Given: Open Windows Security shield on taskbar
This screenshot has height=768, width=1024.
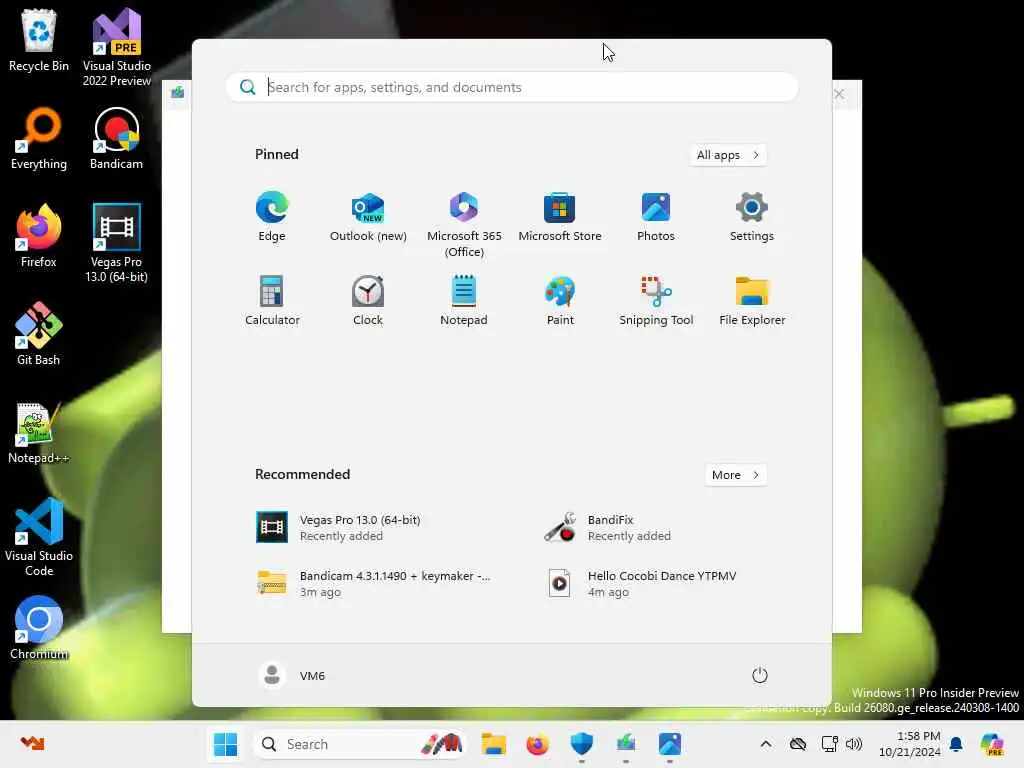Looking at the screenshot, I should pos(581,744).
